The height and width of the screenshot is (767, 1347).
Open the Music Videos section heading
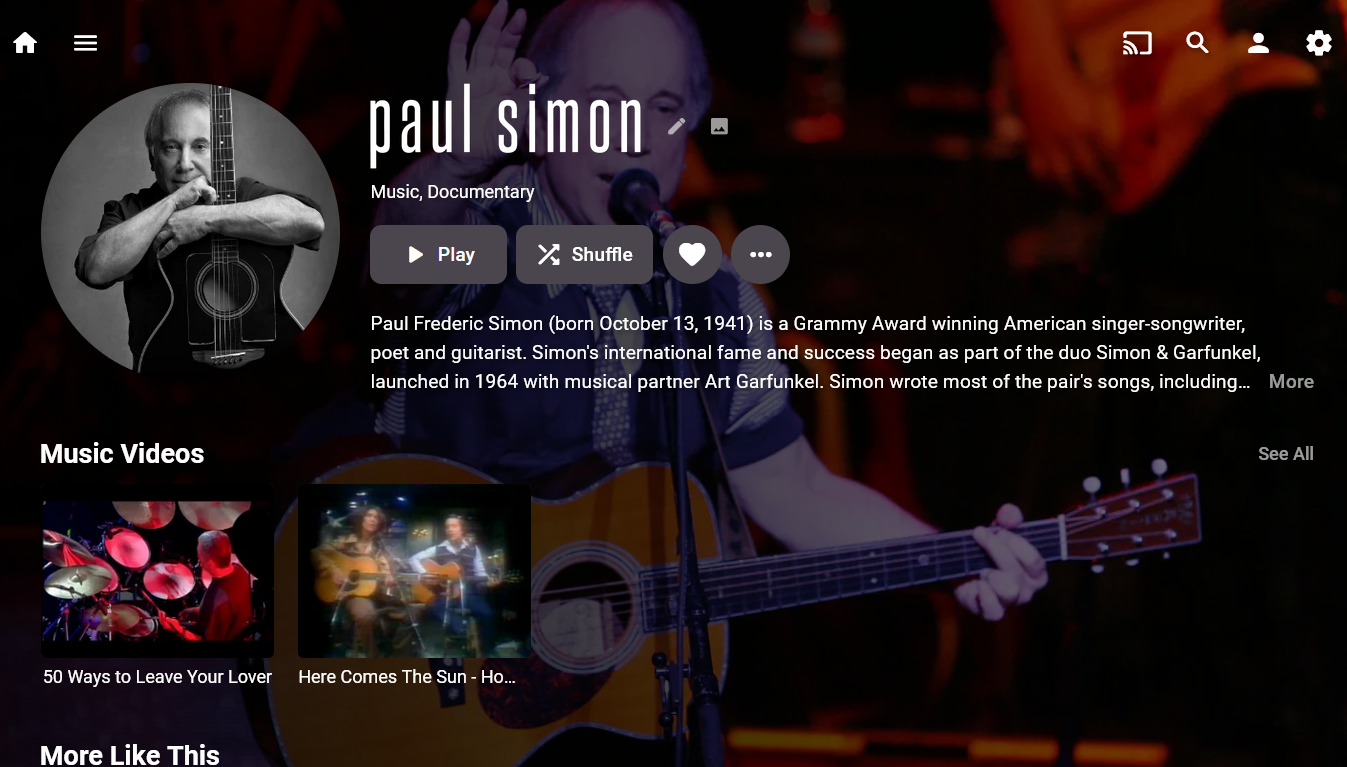(122, 454)
